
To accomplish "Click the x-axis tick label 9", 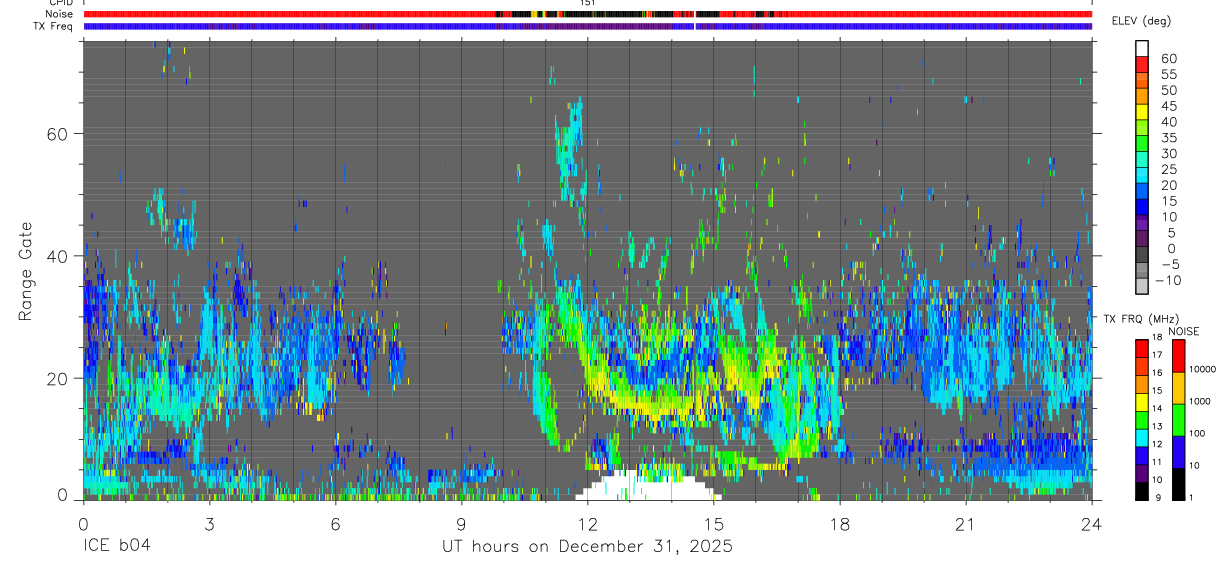I will pos(461,524).
